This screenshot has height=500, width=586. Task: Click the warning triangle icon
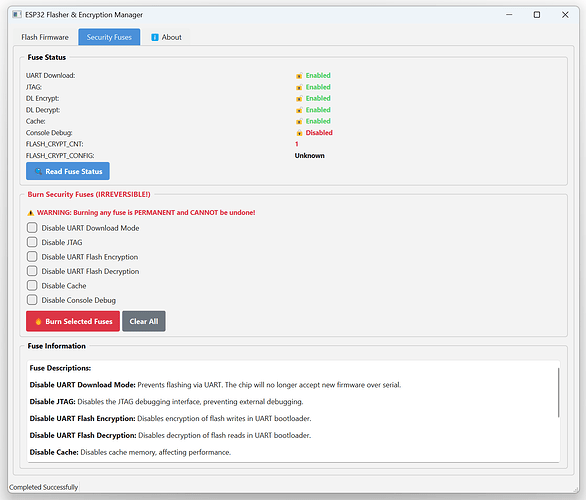click(x=31, y=213)
